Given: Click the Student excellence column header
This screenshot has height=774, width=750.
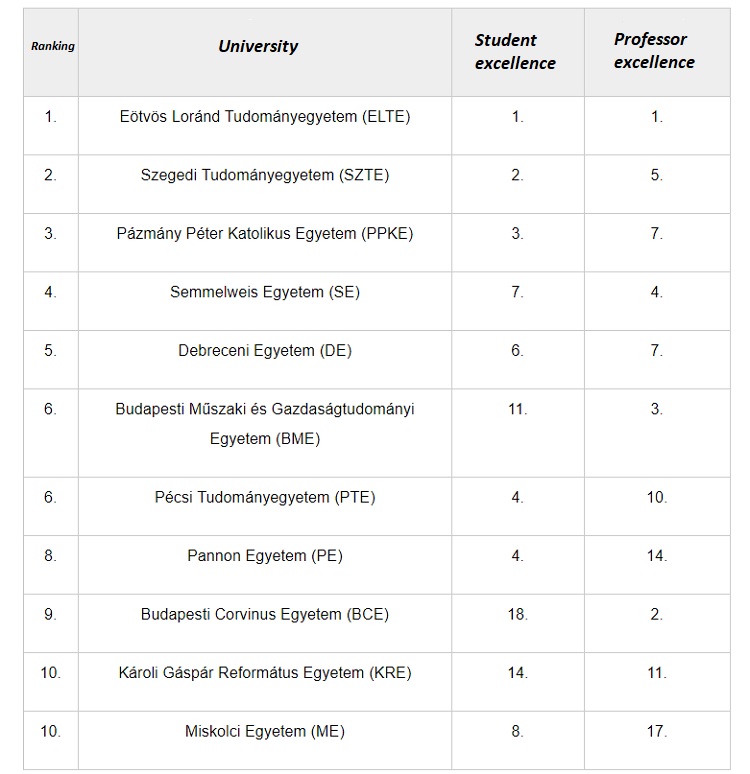Looking at the screenshot, I should coord(515,51).
